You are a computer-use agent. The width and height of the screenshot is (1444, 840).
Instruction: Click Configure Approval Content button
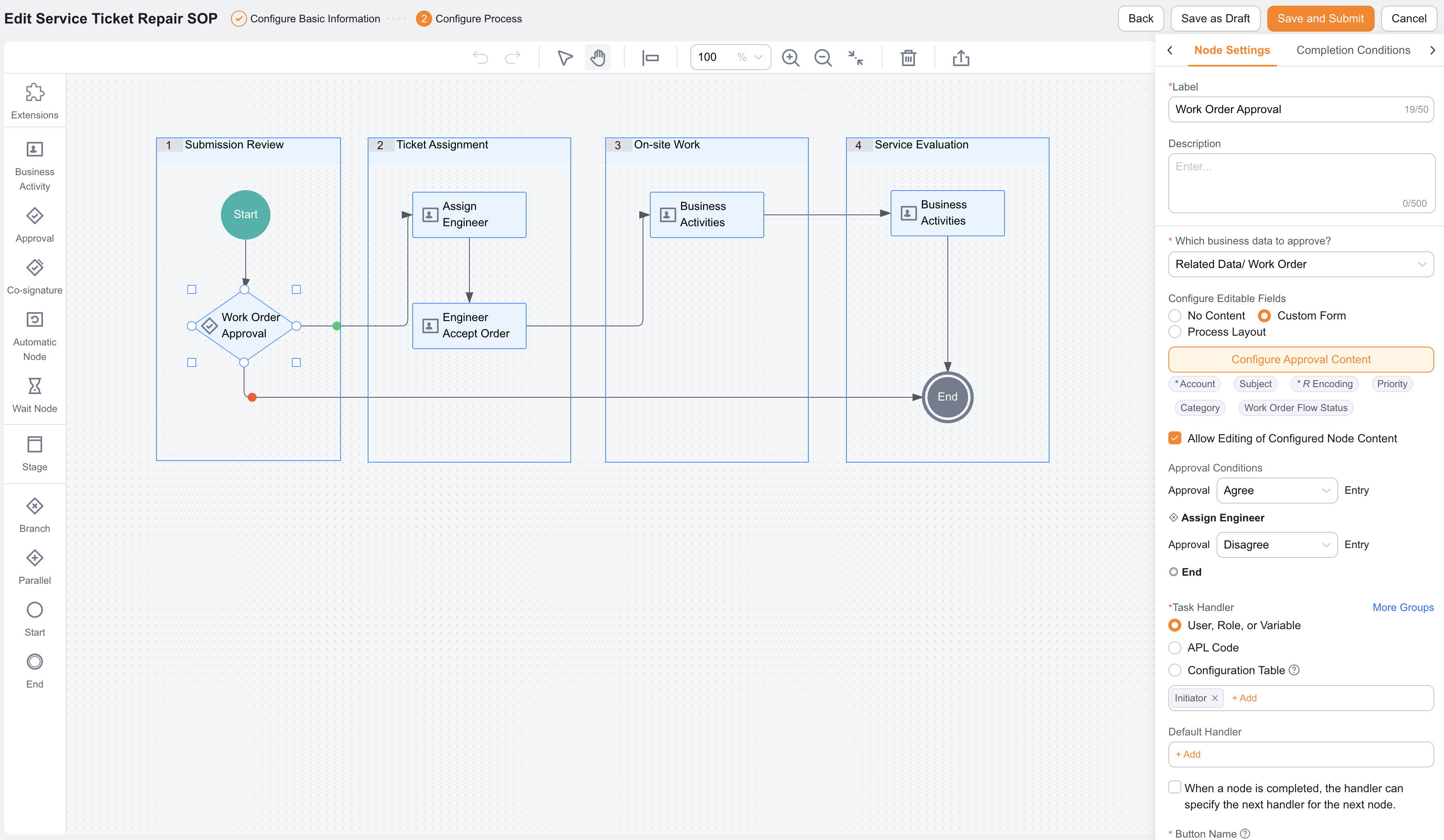[1301, 359]
